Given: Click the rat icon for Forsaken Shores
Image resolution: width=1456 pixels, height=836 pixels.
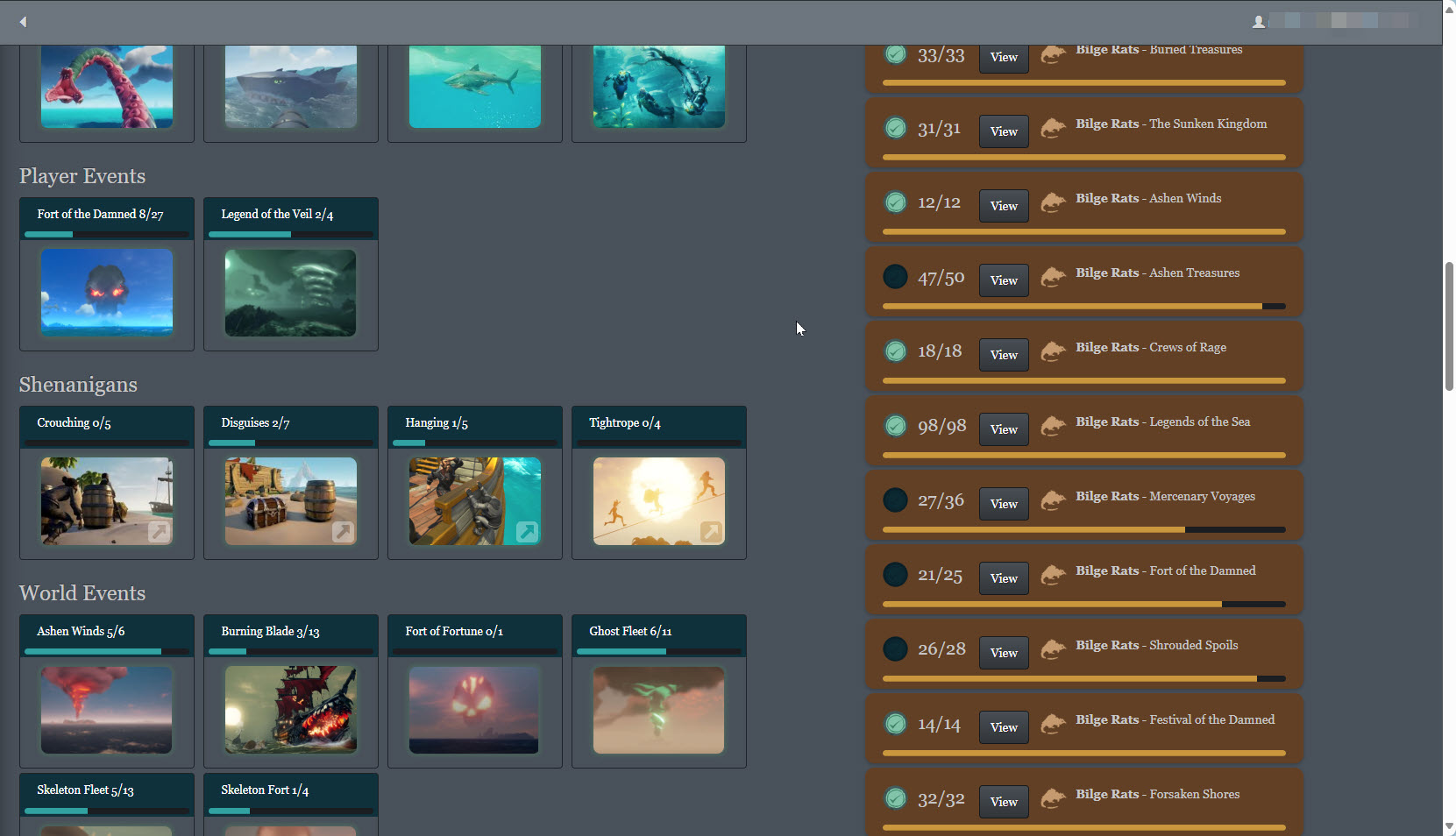Looking at the screenshot, I should tap(1053, 799).
